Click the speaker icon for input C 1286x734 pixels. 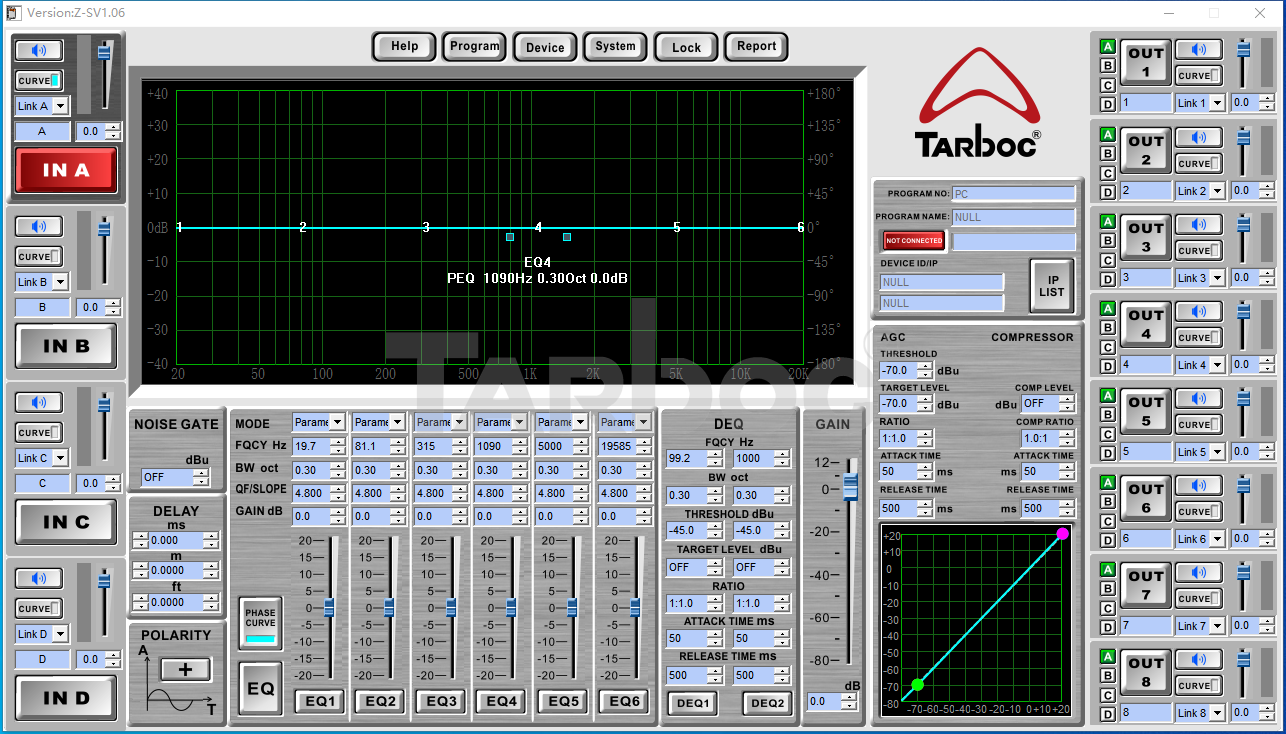pos(39,403)
